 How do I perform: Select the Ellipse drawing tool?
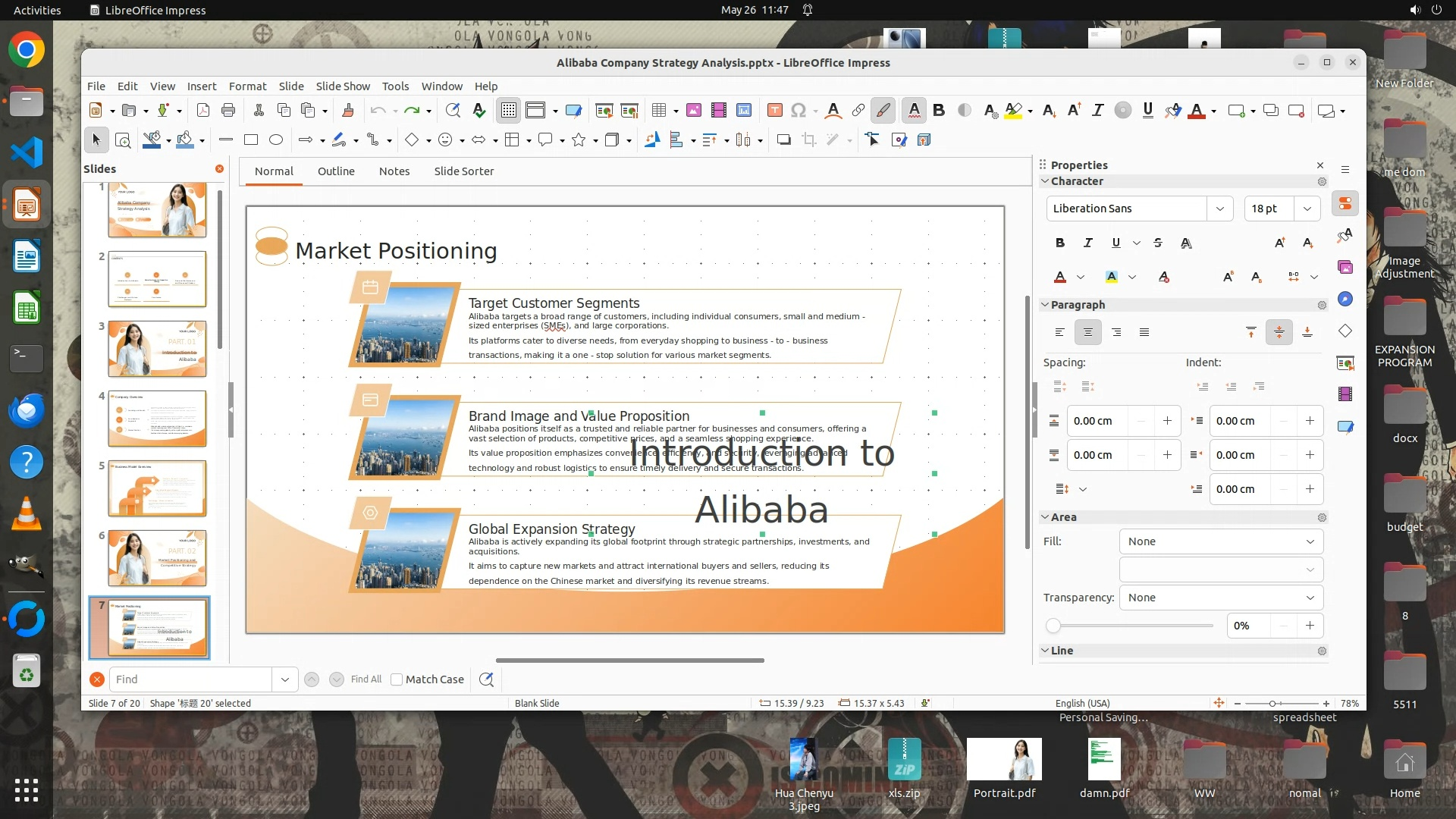click(x=276, y=140)
